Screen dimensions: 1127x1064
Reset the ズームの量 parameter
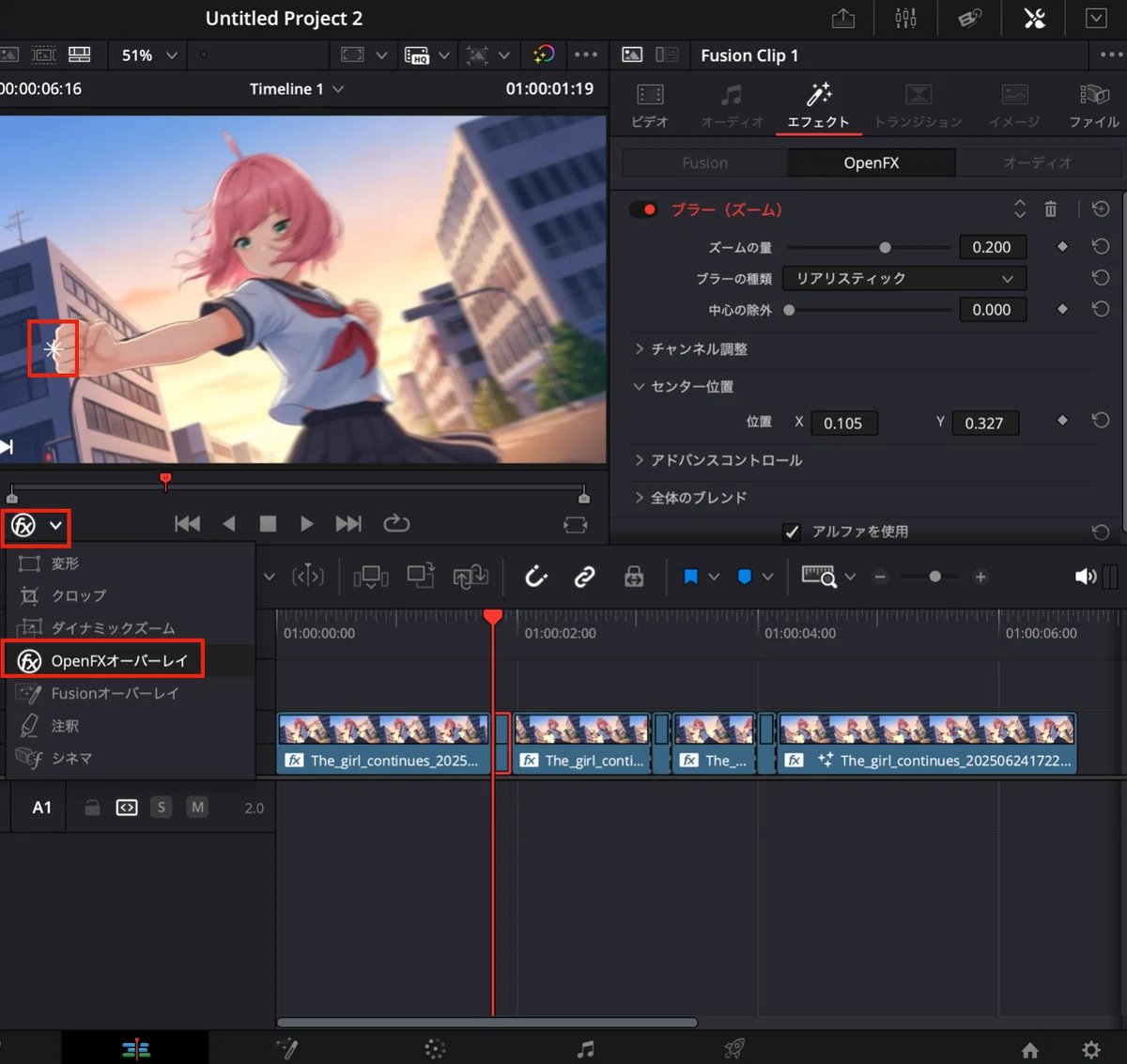[1101, 247]
